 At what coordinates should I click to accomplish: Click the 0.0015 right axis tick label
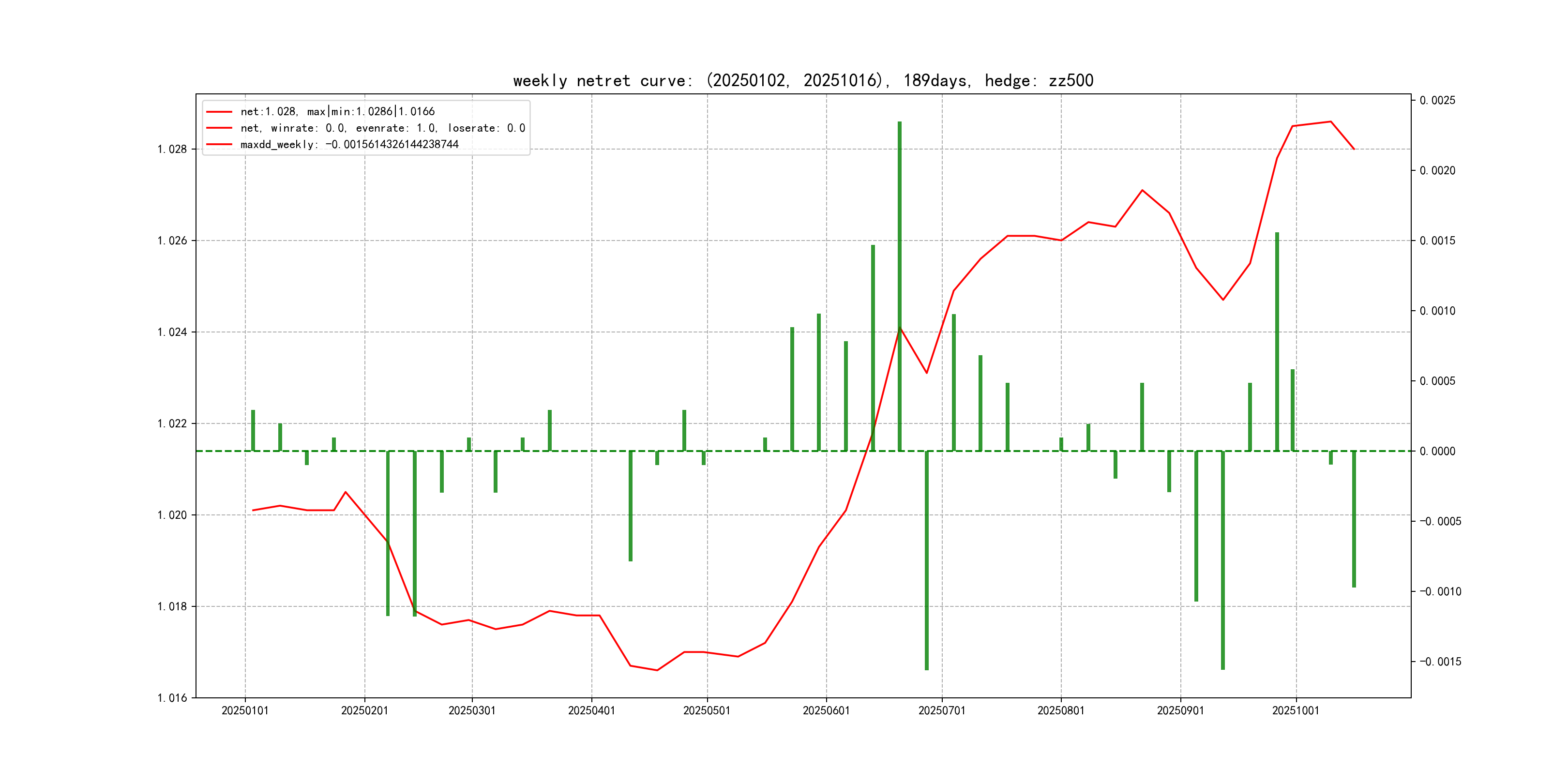pyautogui.click(x=1437, y=241)
